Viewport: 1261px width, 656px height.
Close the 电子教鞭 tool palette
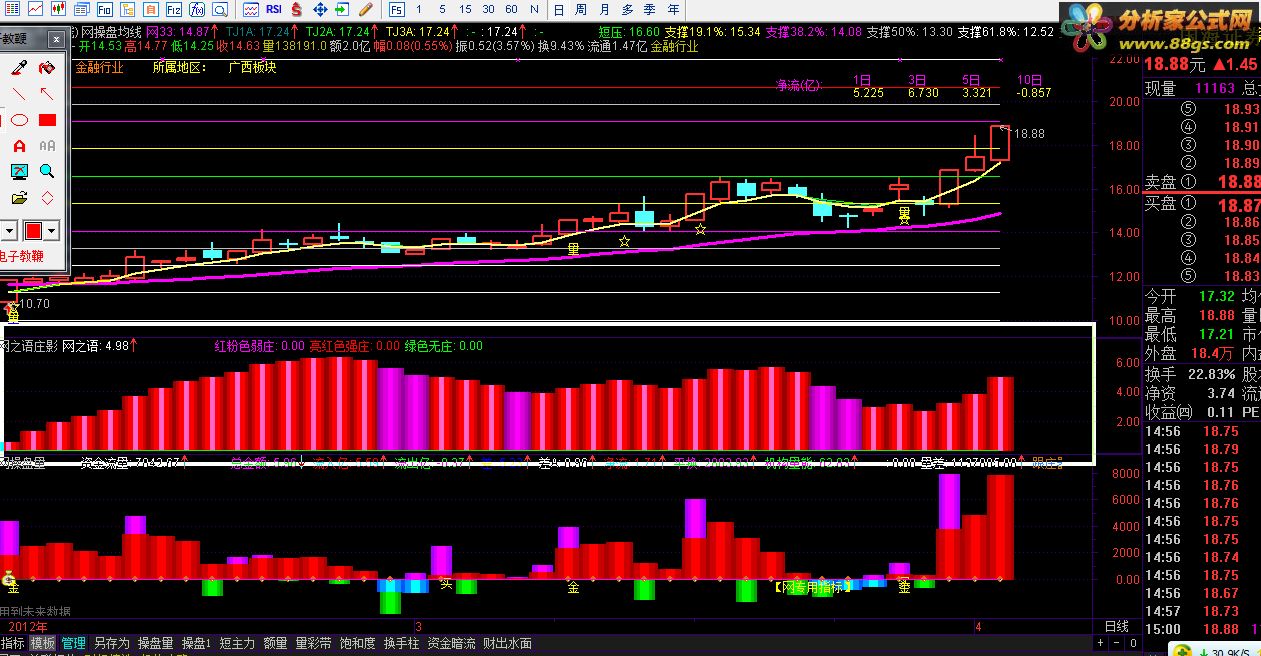click(56, 39)
